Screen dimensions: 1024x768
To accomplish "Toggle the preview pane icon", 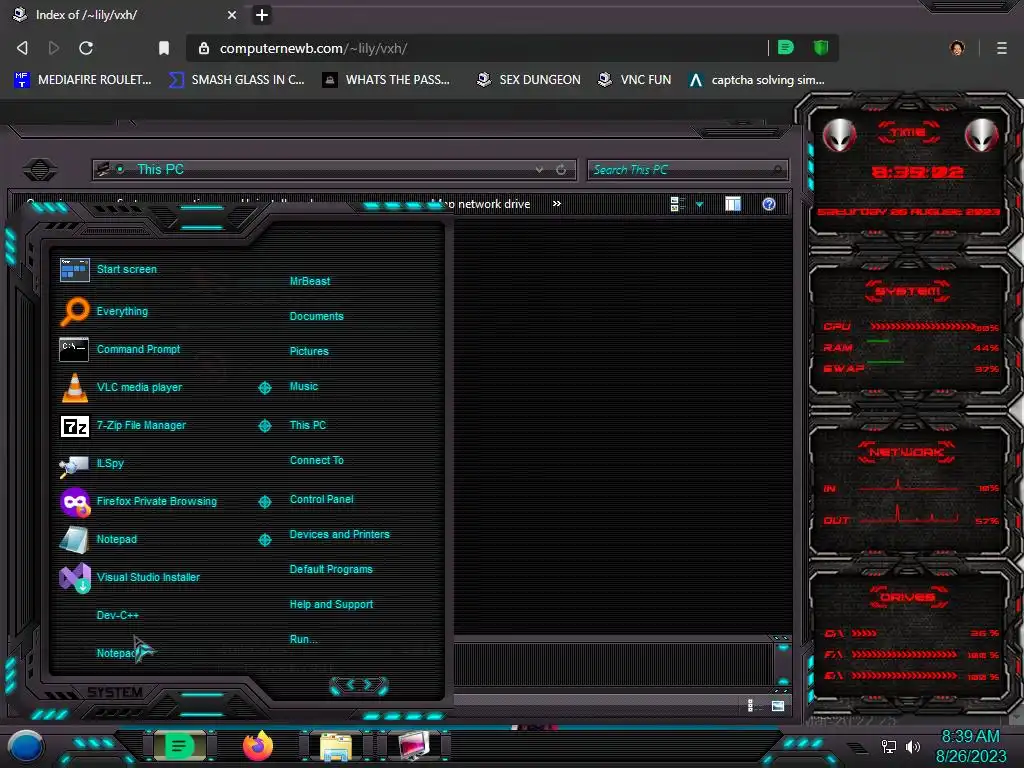I will point(733,204).
